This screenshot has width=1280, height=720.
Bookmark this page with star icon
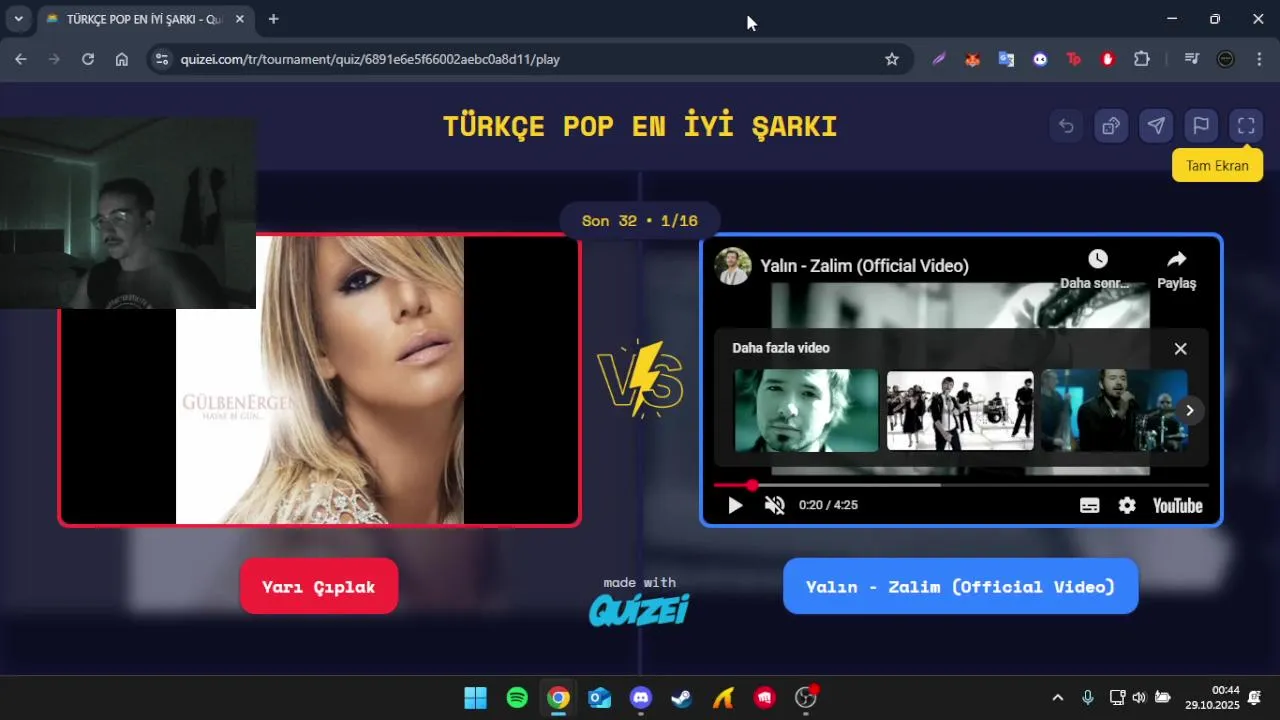coord(892,59)
